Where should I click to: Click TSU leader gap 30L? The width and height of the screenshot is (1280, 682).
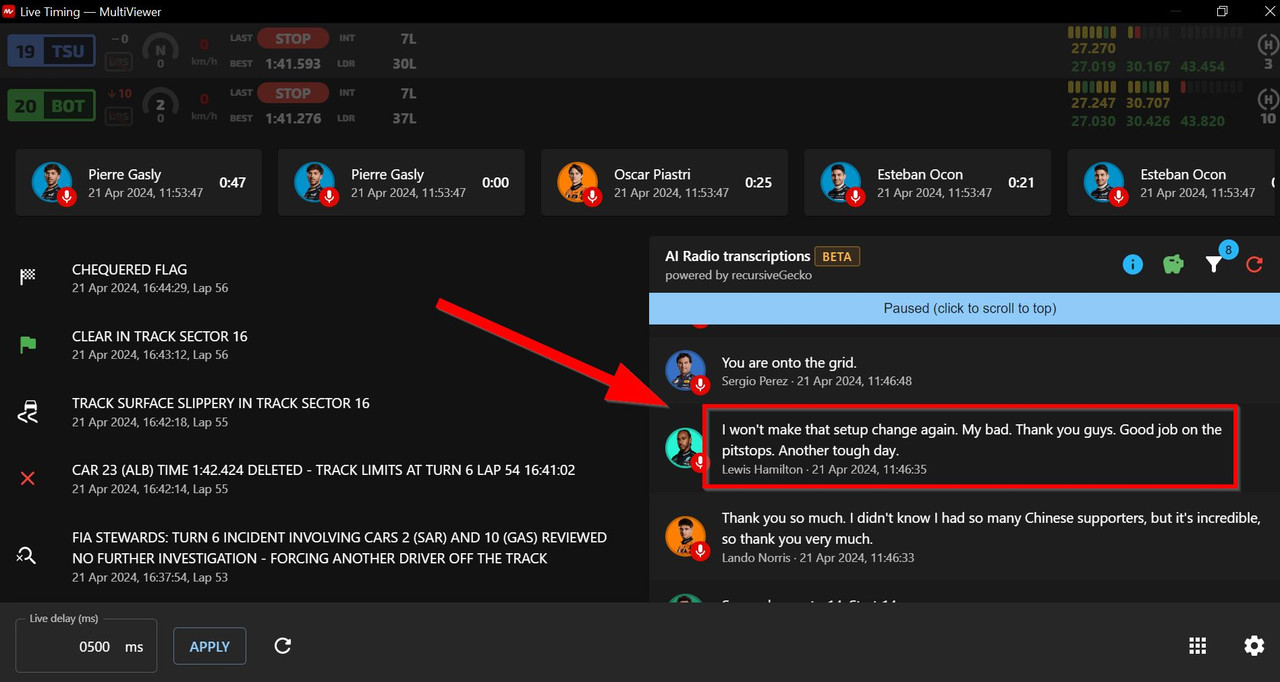(404, 63)
